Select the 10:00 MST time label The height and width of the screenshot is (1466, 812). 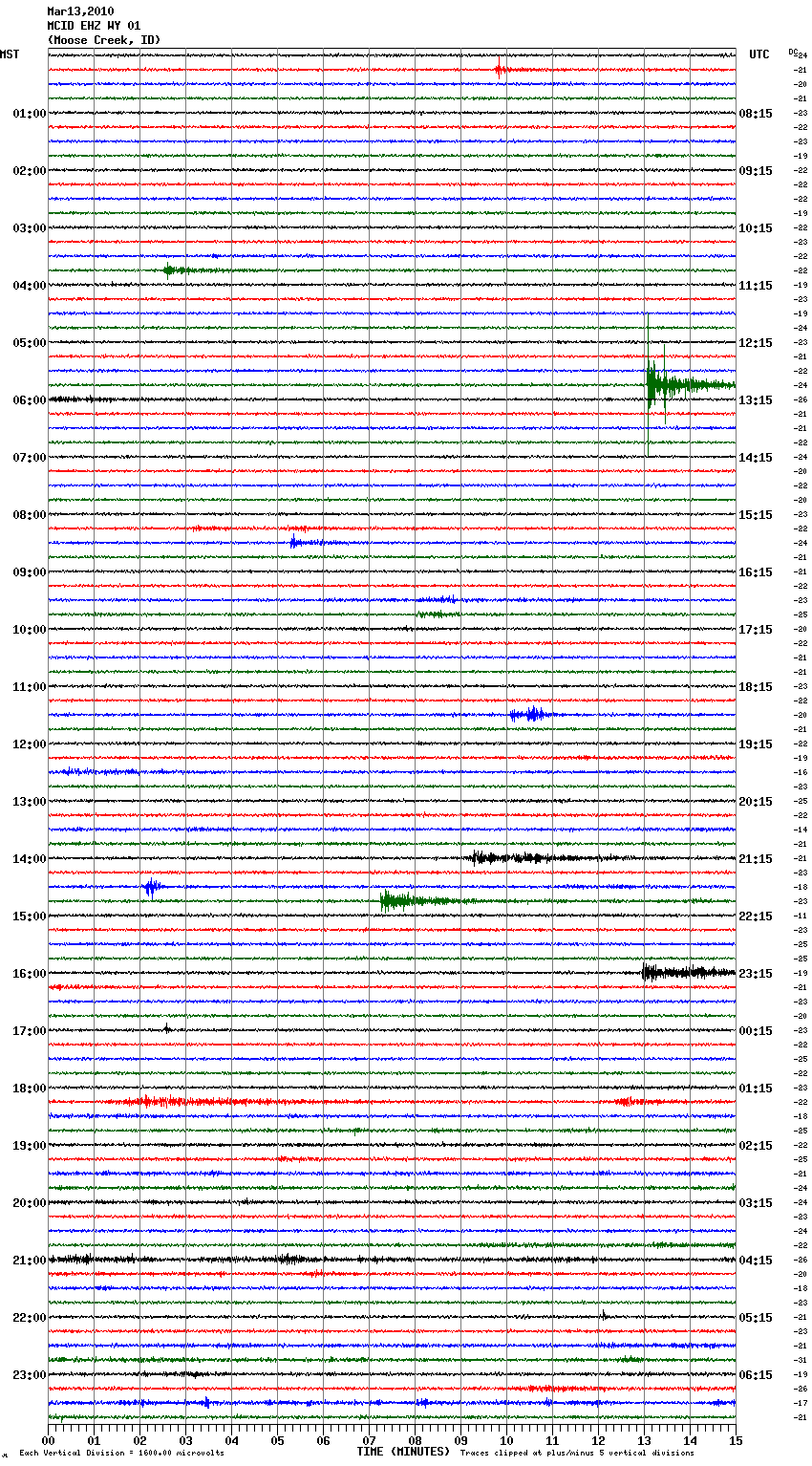point(30,630)
